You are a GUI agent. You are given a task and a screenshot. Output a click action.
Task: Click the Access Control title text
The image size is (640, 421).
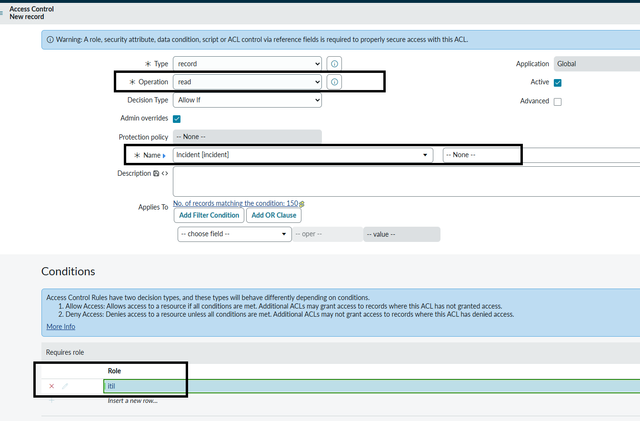32,9
